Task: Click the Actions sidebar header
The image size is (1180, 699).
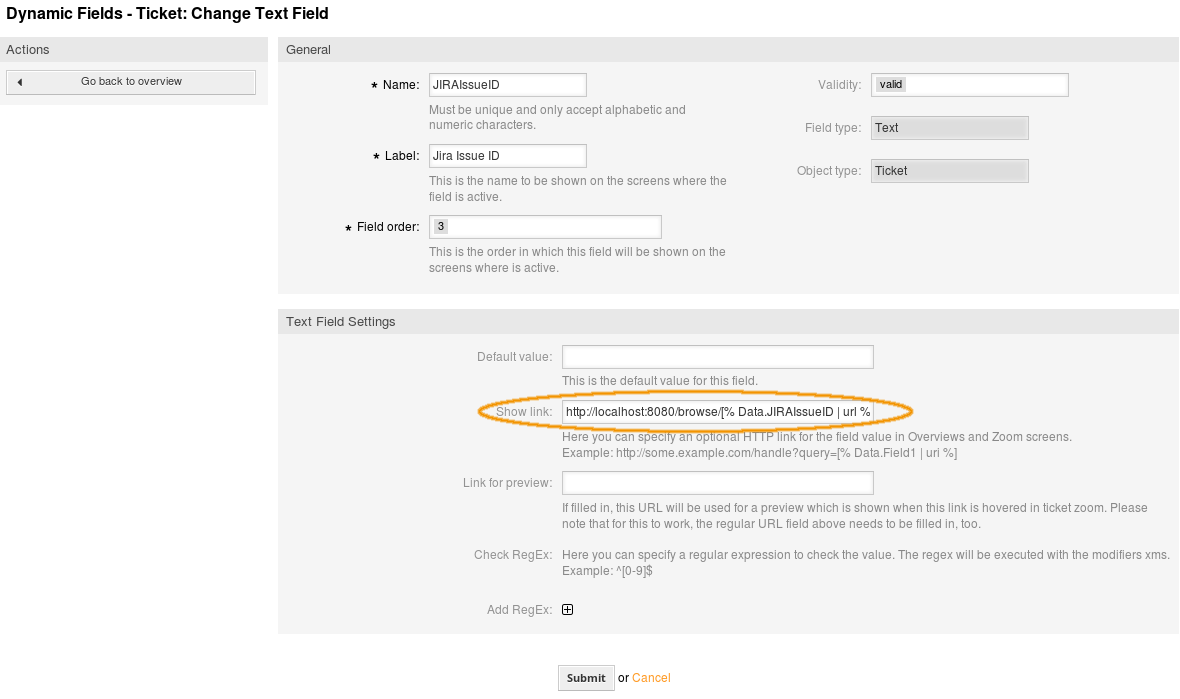Action: point(28,50)
